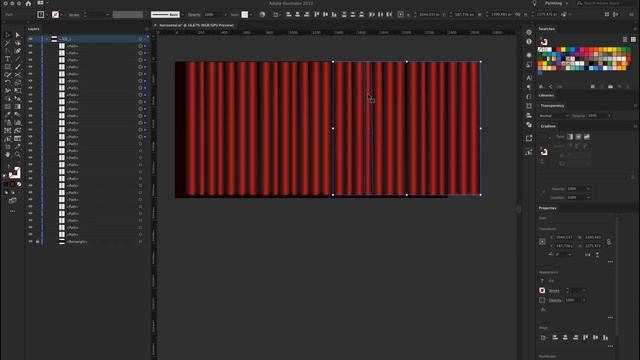The width and height of the screenshot is (640, 360).
Task: Select the Blend tool
Action: (x=18, y=115)
